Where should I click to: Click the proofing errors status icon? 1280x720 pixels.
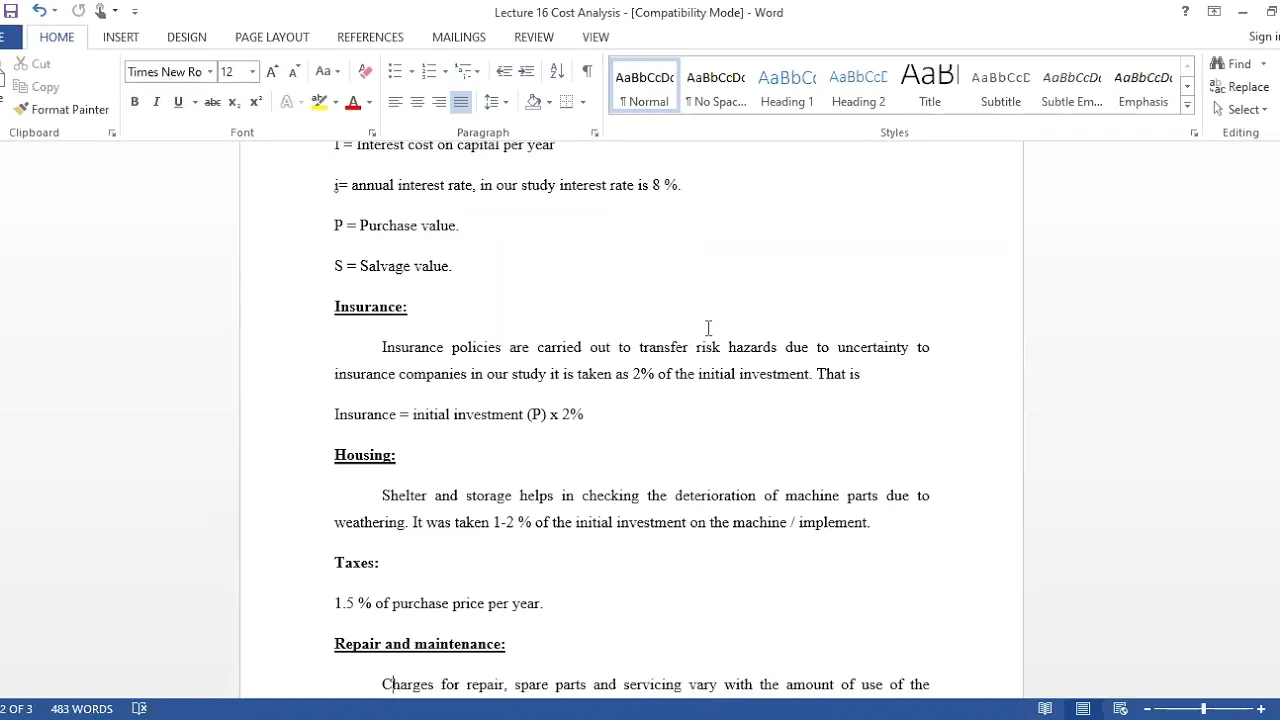tap(140, 709)
